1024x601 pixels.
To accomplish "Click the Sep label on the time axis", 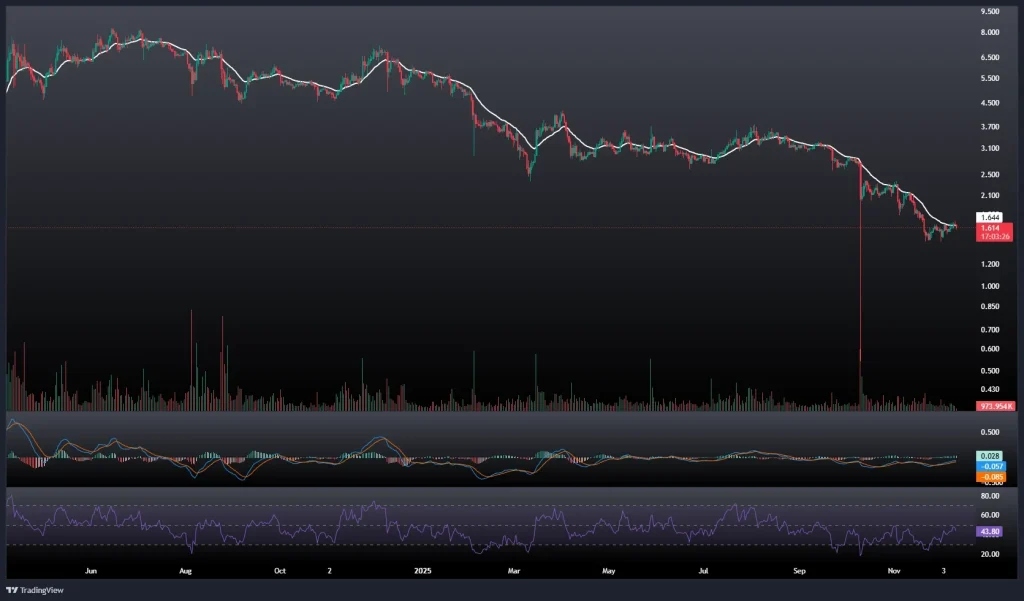I will point(799,571).
